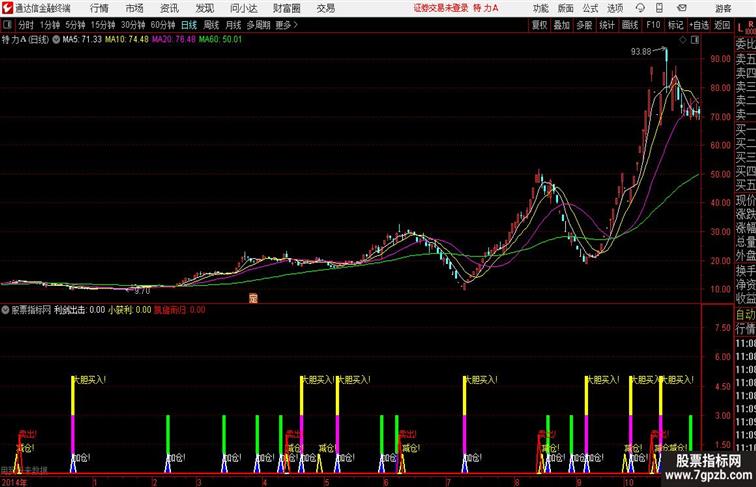Viewport: 756px width, 487px height.
Task: Open the headset customer service icon
Action: point(640,8)
